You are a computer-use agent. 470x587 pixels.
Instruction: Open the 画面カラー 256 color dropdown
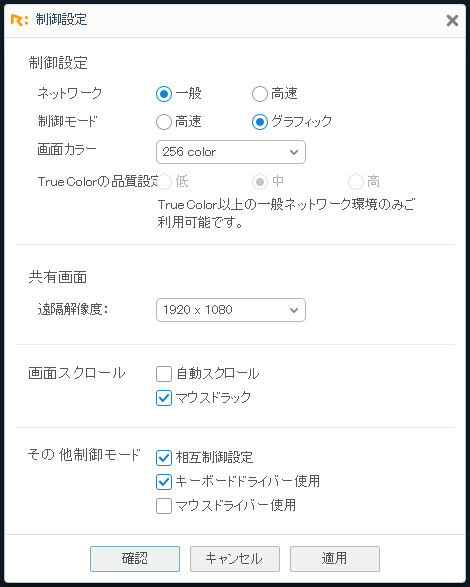(x=231, y=152)
